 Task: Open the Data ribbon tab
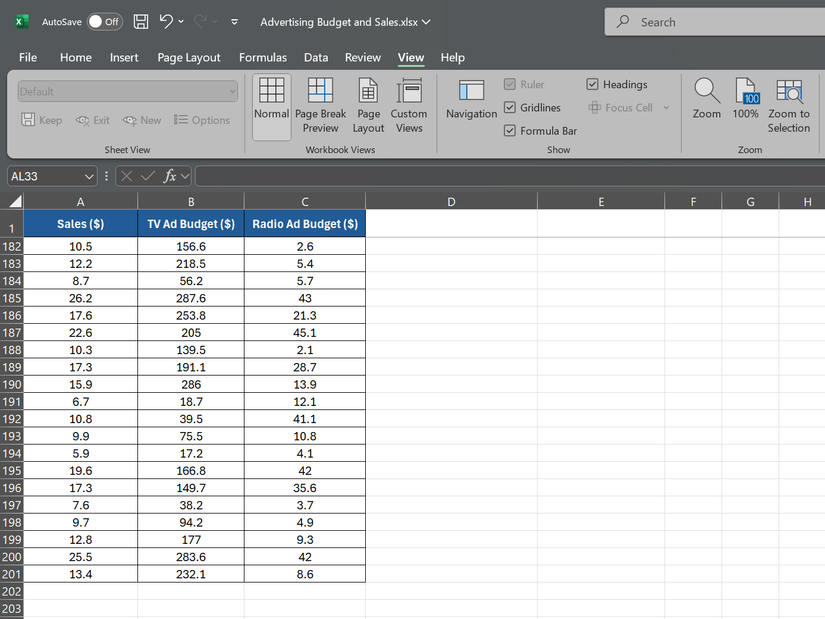pyautogui.click(x=316, y=57)
